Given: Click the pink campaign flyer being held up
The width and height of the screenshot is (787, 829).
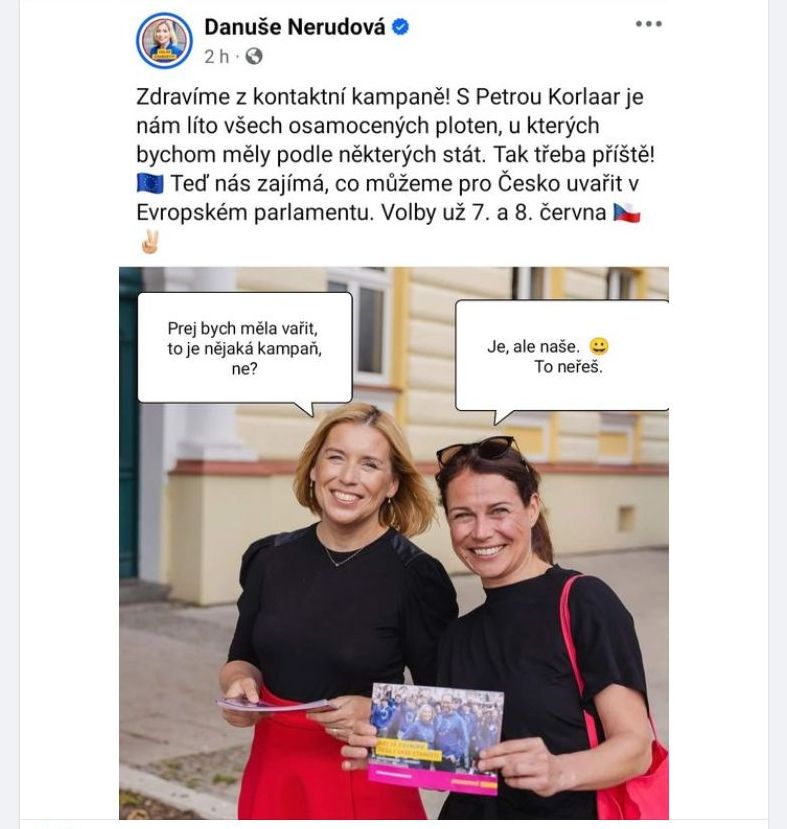Looking at the screenshot, I should 436,739.
